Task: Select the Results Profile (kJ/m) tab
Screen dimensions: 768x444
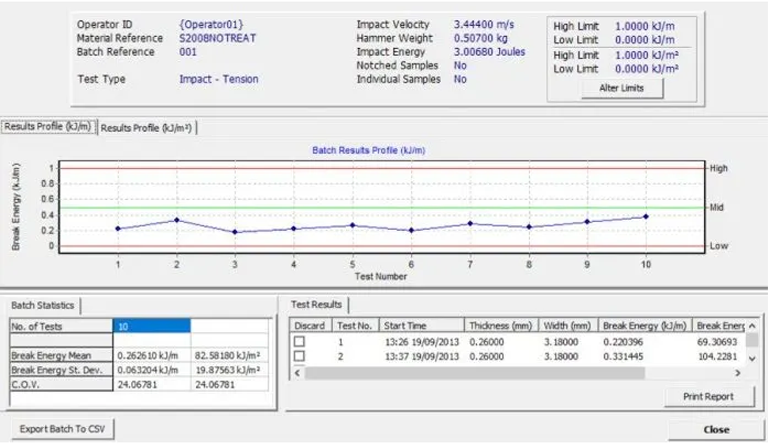Action: coord(48,127)
